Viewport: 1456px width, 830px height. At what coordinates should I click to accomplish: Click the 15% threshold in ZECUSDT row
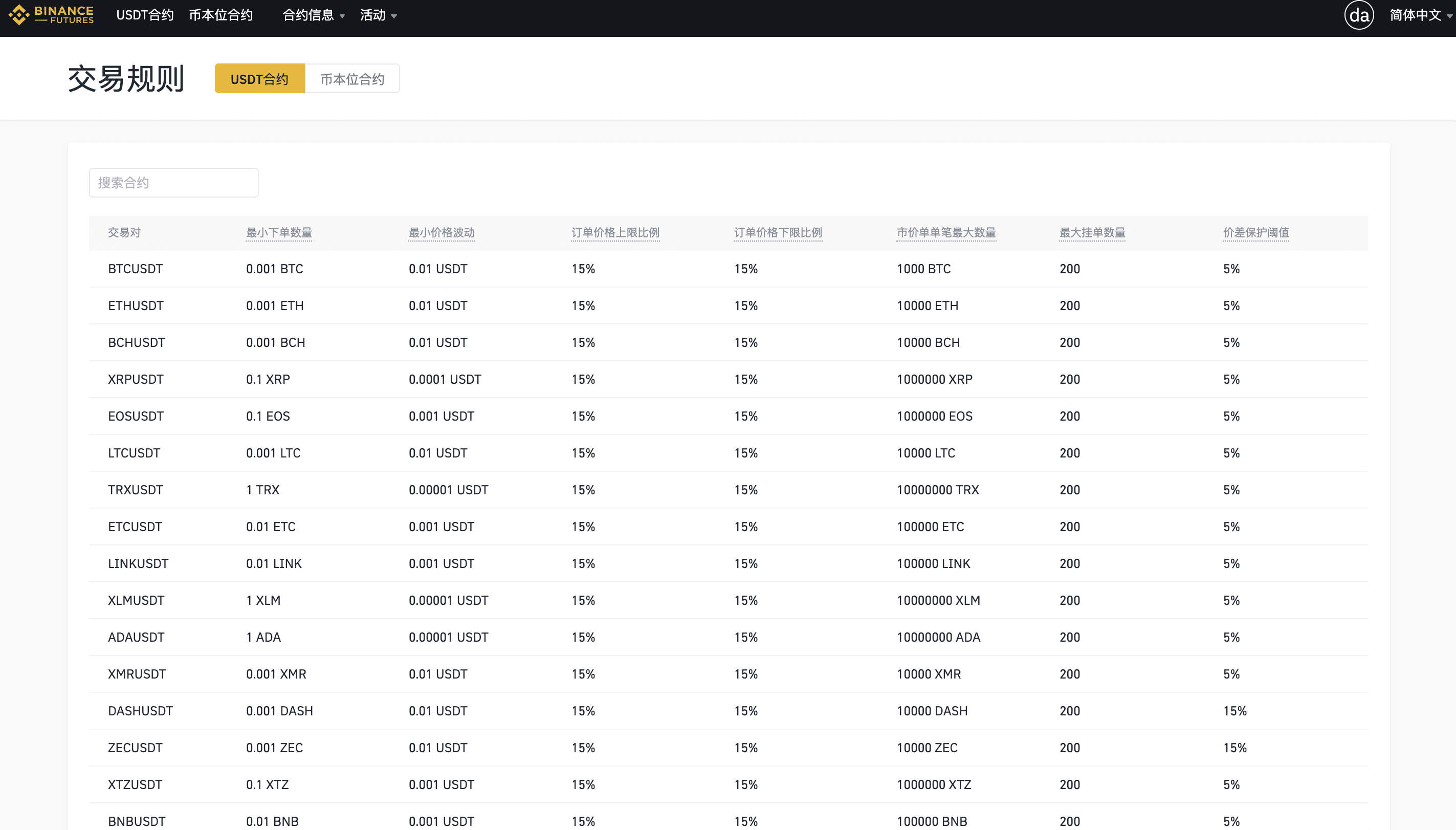(1235, 748)
